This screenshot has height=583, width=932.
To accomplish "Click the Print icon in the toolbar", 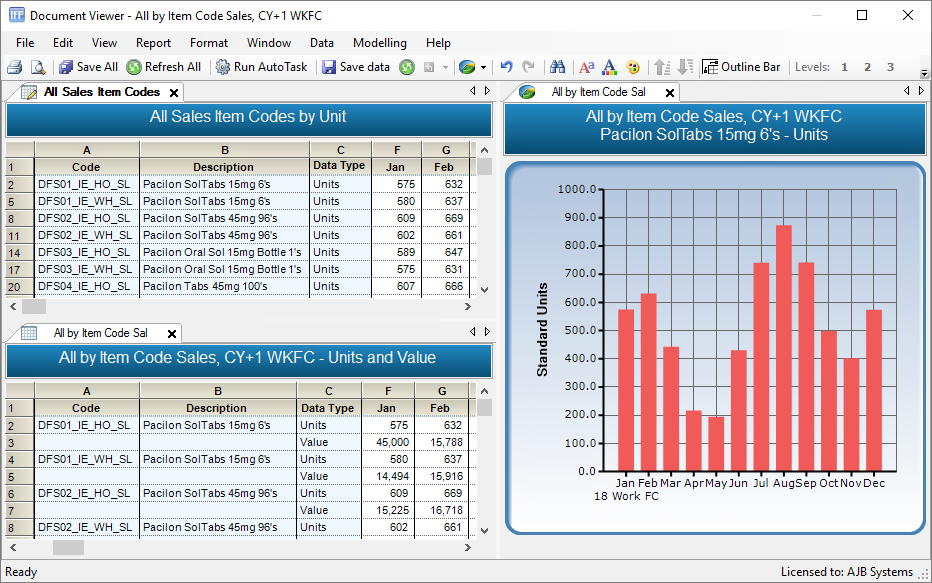I will pyautogui.click(x=15, y=67).
